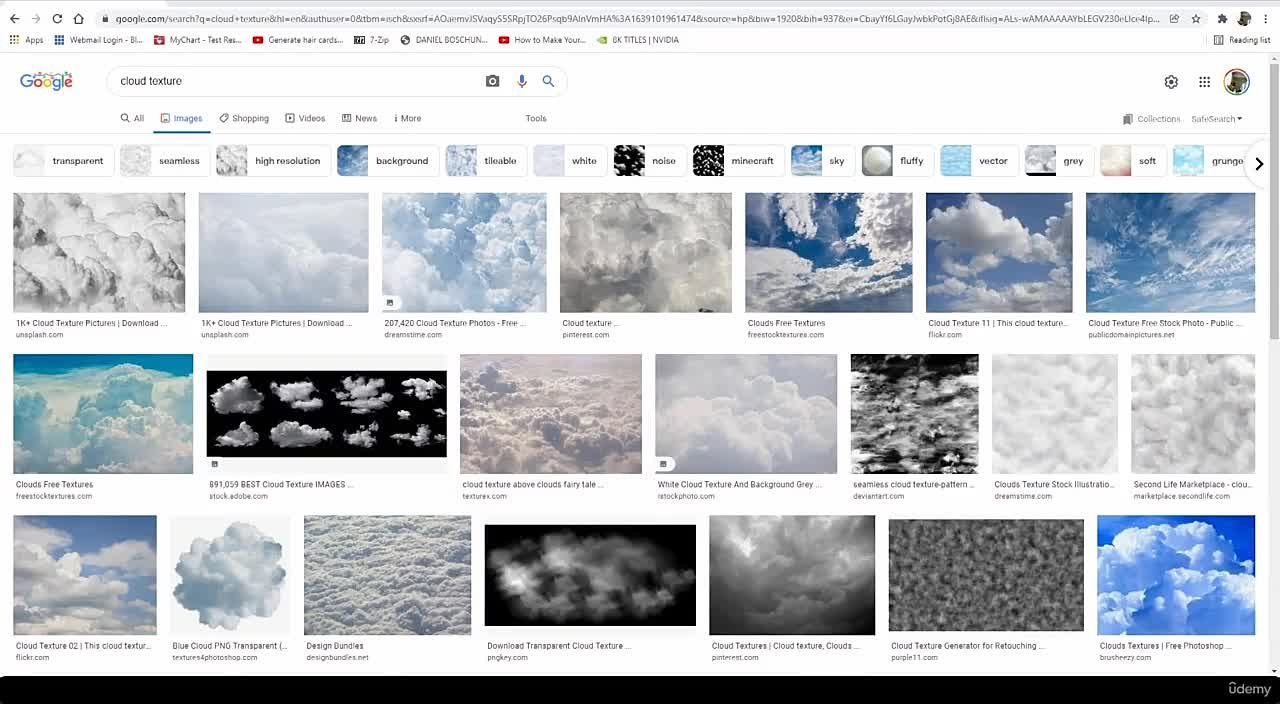Switch to the Shopping tab
1280x704 pixels.
tap(244, 118)
